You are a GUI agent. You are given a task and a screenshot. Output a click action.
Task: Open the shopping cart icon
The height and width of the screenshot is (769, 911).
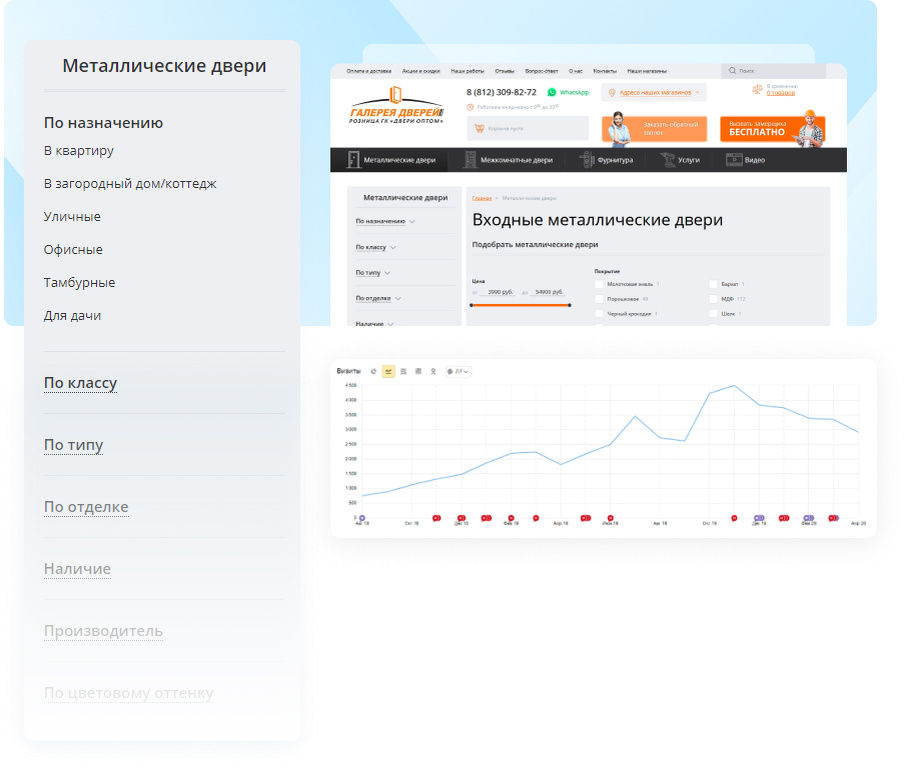point(479,128)
